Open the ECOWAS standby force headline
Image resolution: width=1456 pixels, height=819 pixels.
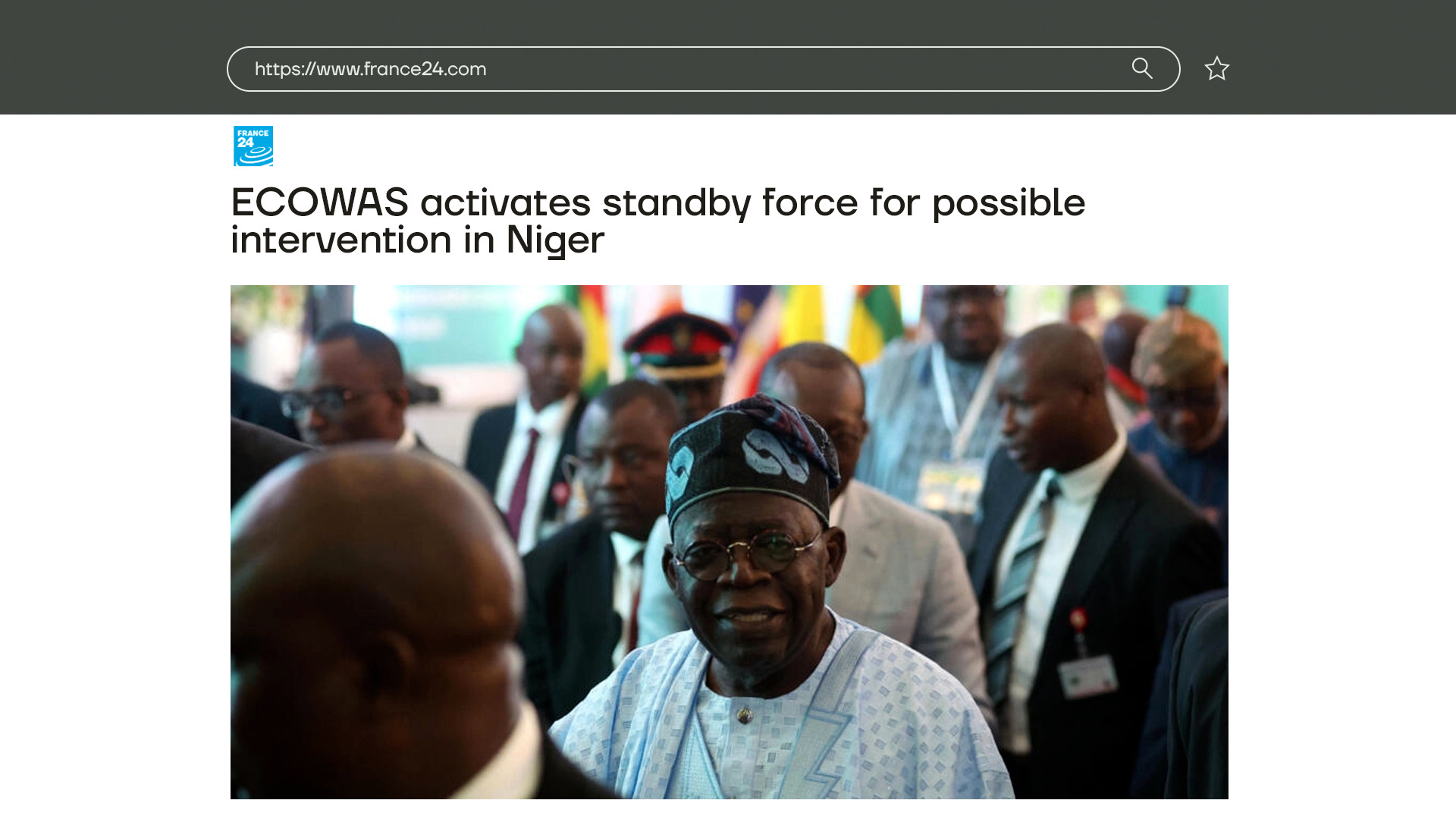(657, 221)
